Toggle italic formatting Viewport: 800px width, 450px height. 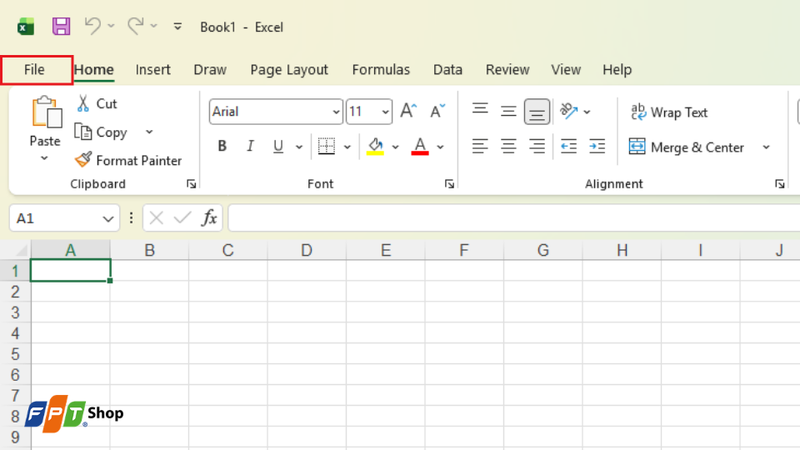pyautogui.click(x=250, y=146)
